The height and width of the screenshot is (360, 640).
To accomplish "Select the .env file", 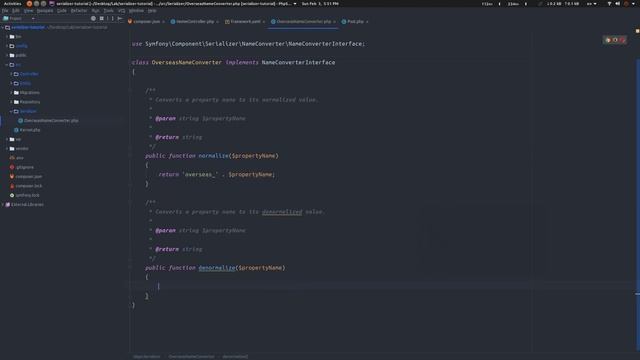I will [20, 158].
